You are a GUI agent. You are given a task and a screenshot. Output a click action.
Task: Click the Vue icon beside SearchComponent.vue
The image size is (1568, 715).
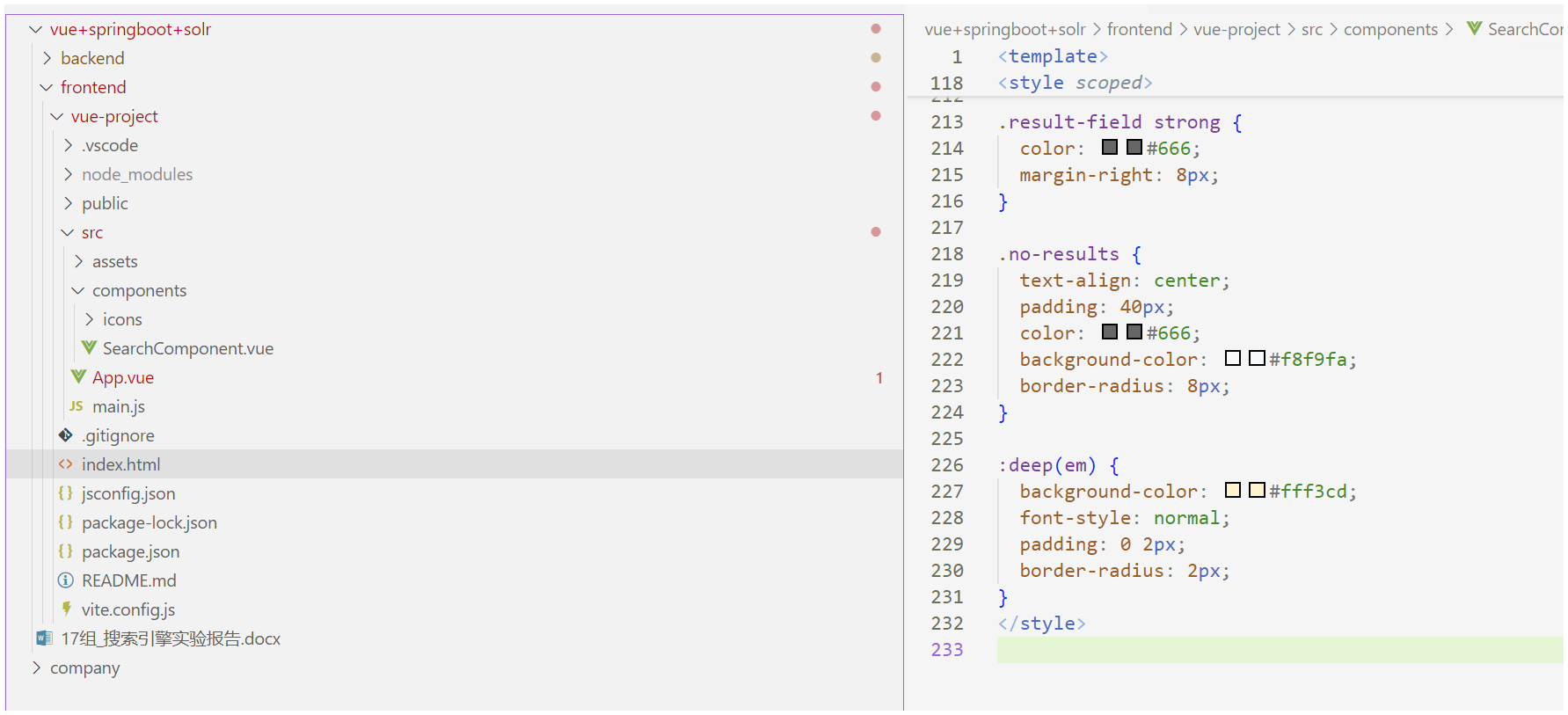coord(89,348)
